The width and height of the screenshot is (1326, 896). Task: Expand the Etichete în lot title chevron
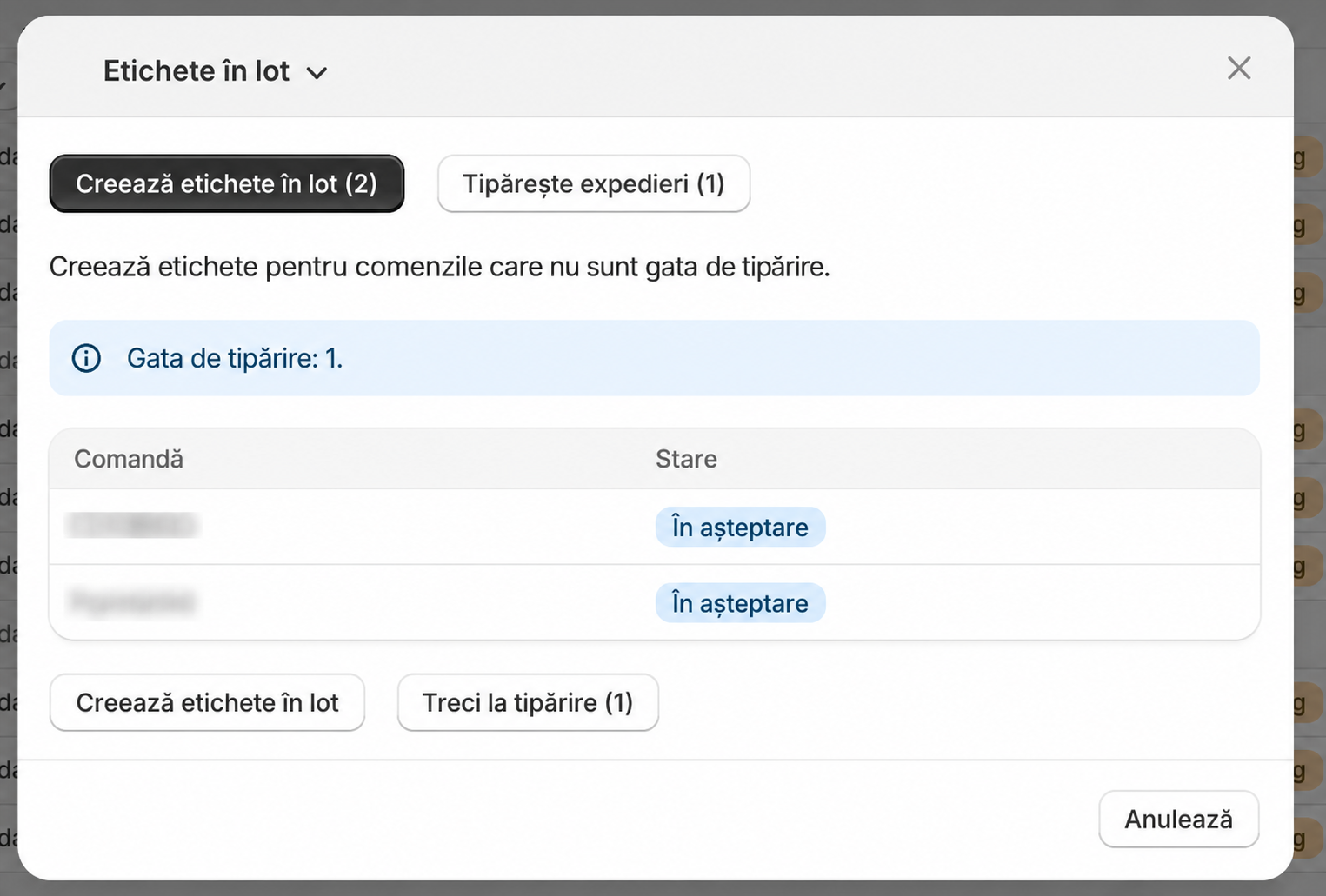click(317, 73)
